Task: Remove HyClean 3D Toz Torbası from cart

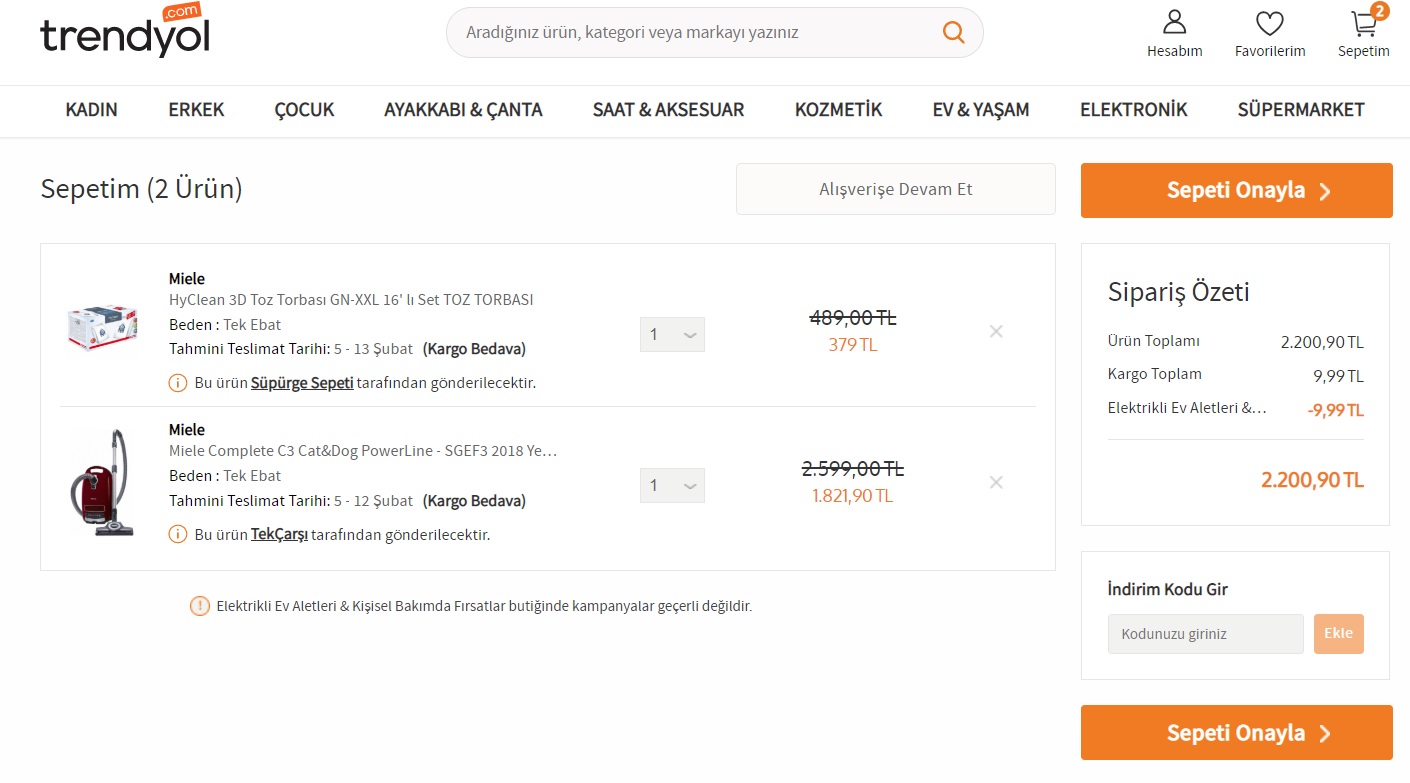Action: point(996,331)
